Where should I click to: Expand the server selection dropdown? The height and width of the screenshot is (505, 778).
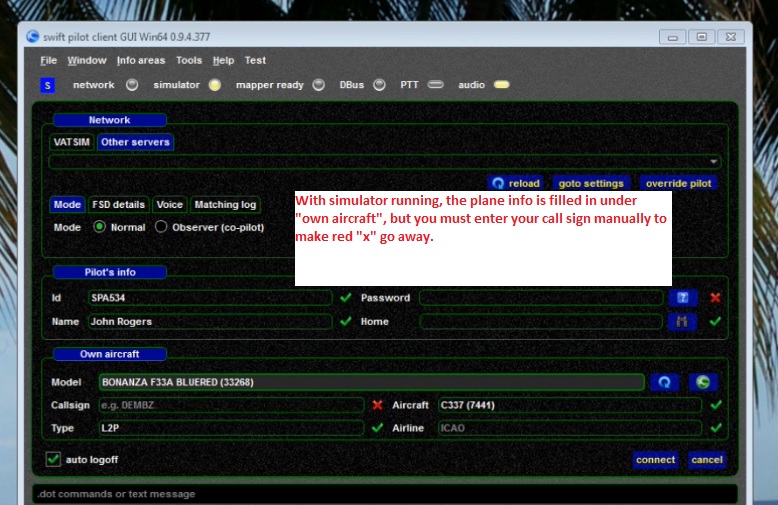pos(714,162)
